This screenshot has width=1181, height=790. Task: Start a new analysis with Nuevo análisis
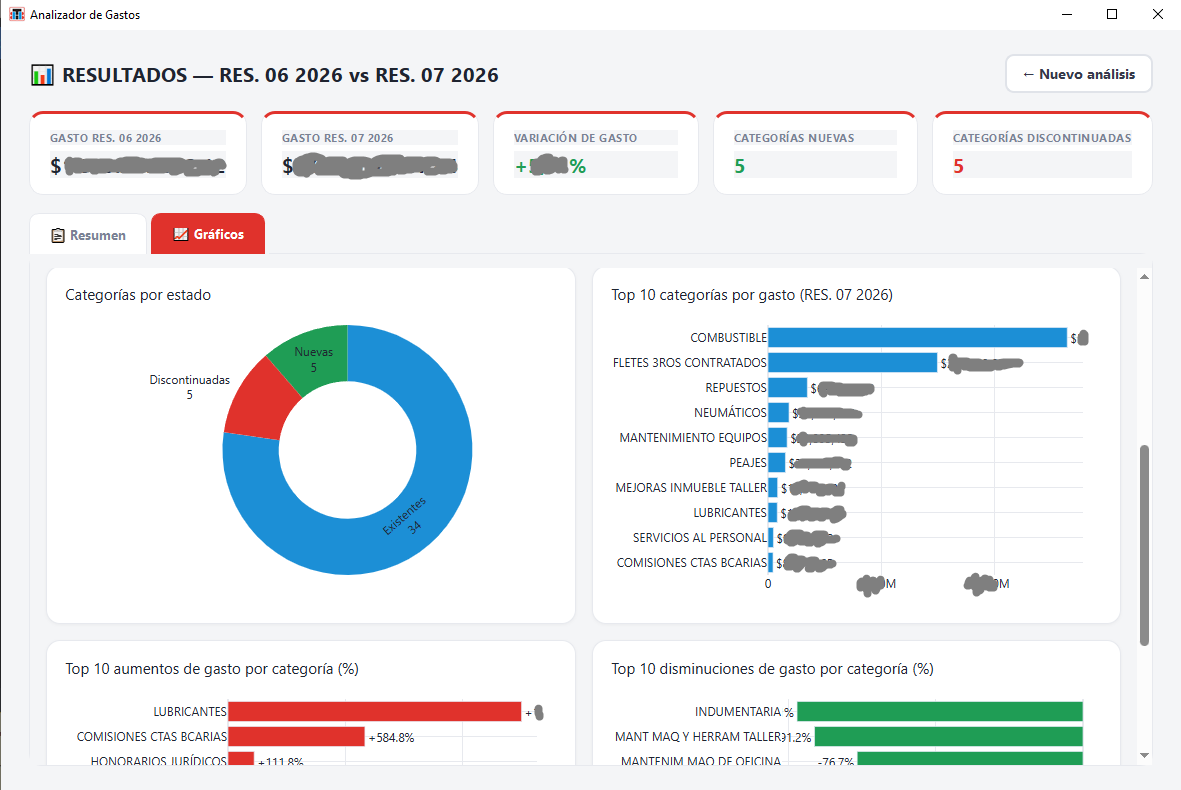[x=1079, y=74]
